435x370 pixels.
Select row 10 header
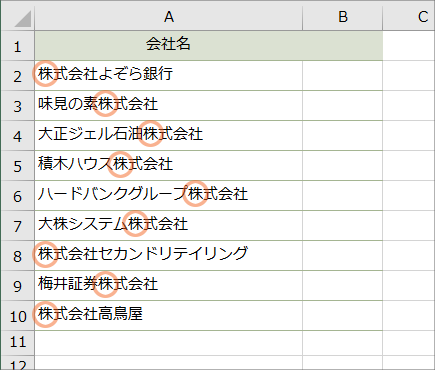[17, 316]
